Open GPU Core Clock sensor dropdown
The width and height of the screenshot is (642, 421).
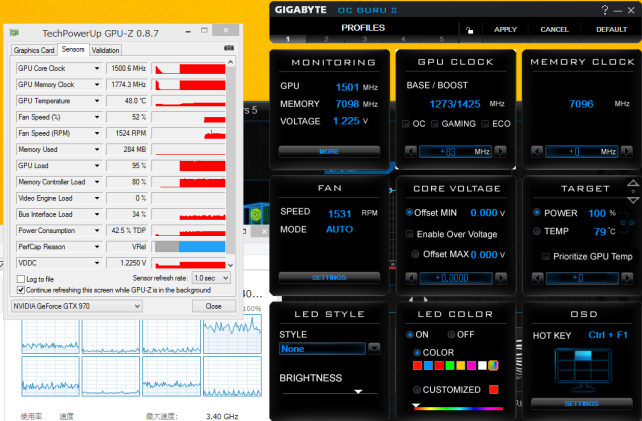click(97, 68)
